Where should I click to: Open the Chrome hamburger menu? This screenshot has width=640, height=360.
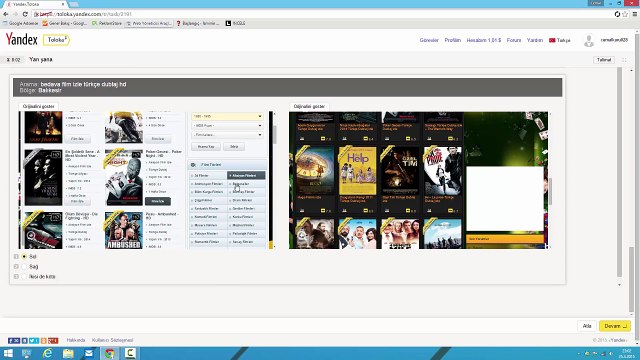tap(635, 14)
